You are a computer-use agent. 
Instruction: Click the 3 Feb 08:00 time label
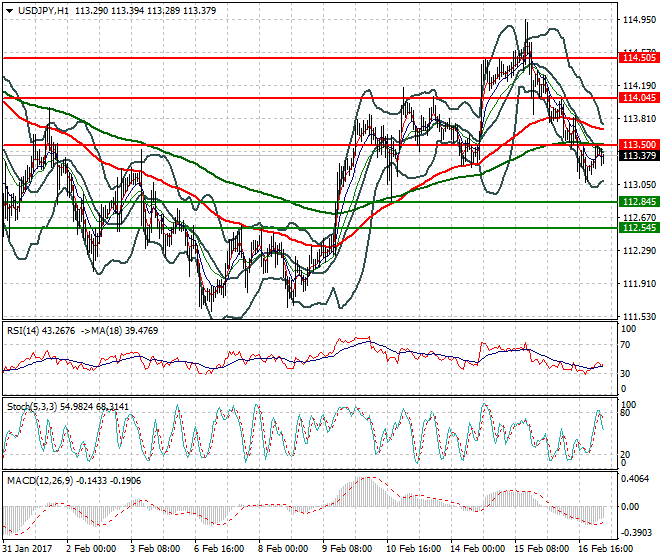click(x=155, y=549)
